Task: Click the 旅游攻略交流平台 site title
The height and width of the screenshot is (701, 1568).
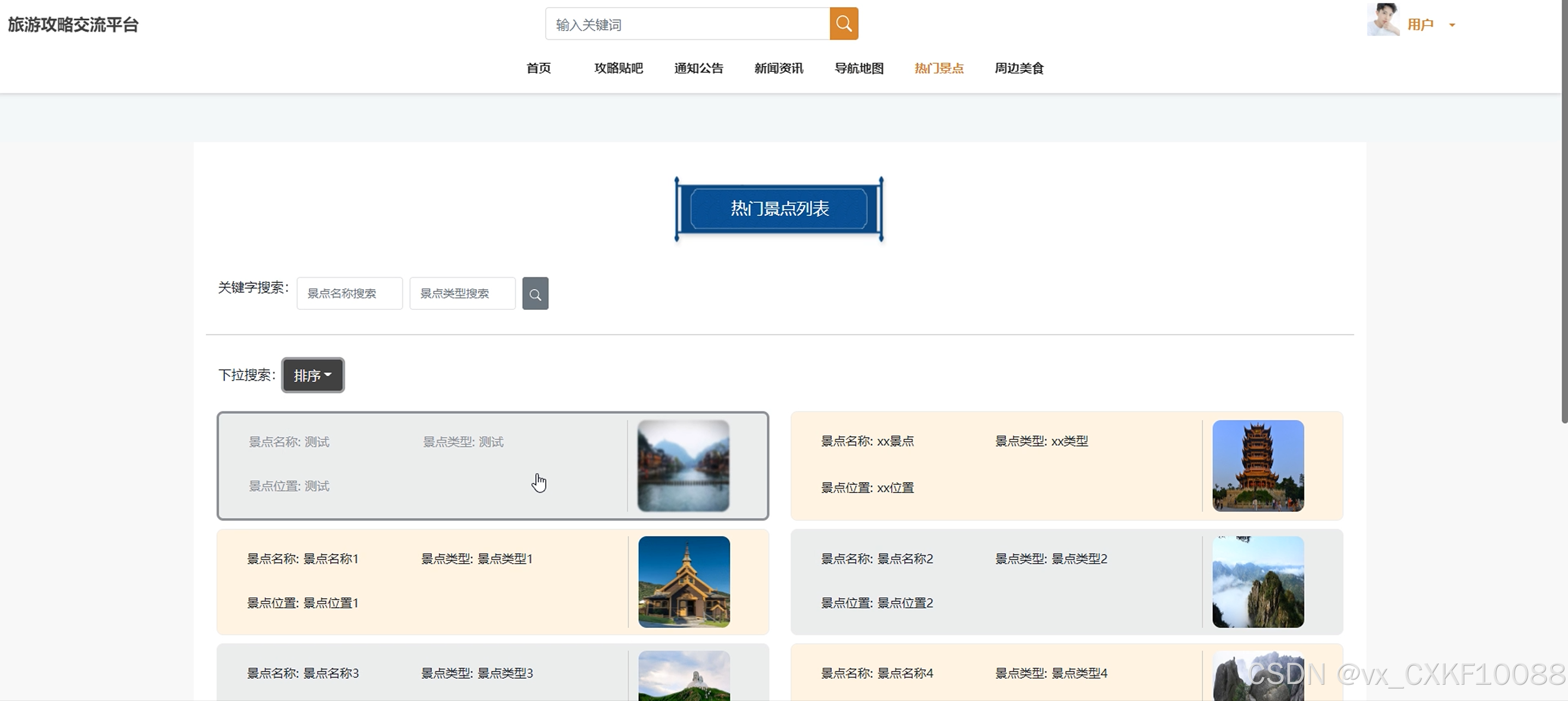Action: pyautogui.click(x=73, y=25)
